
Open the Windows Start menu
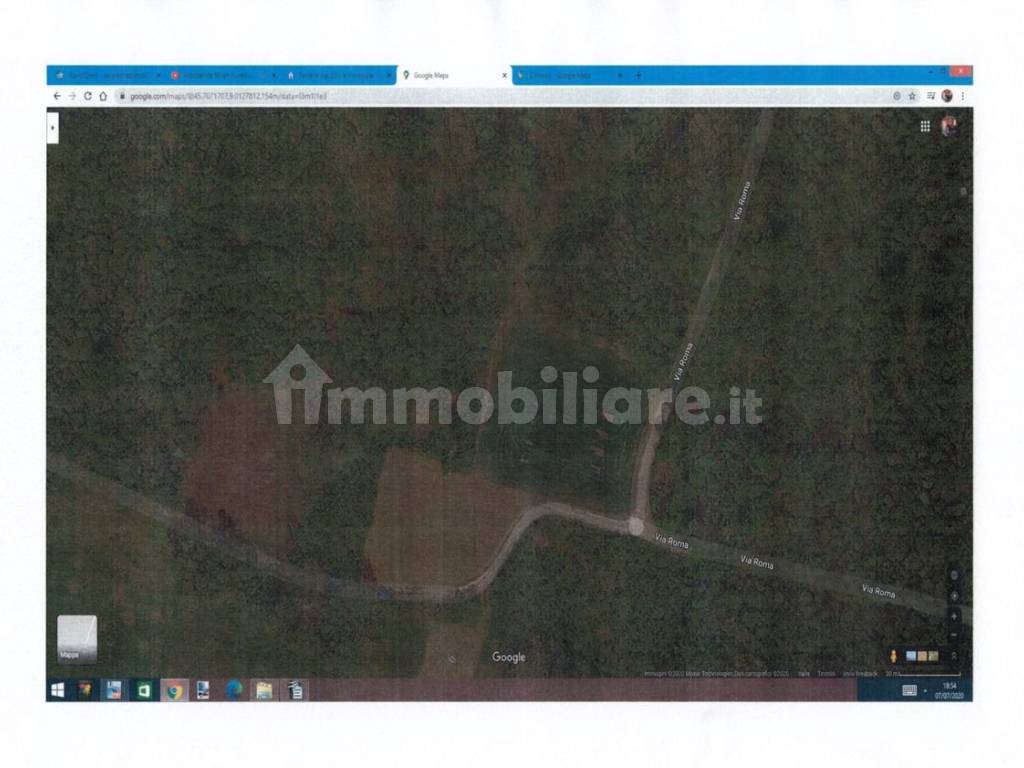(x=58, y=690)
